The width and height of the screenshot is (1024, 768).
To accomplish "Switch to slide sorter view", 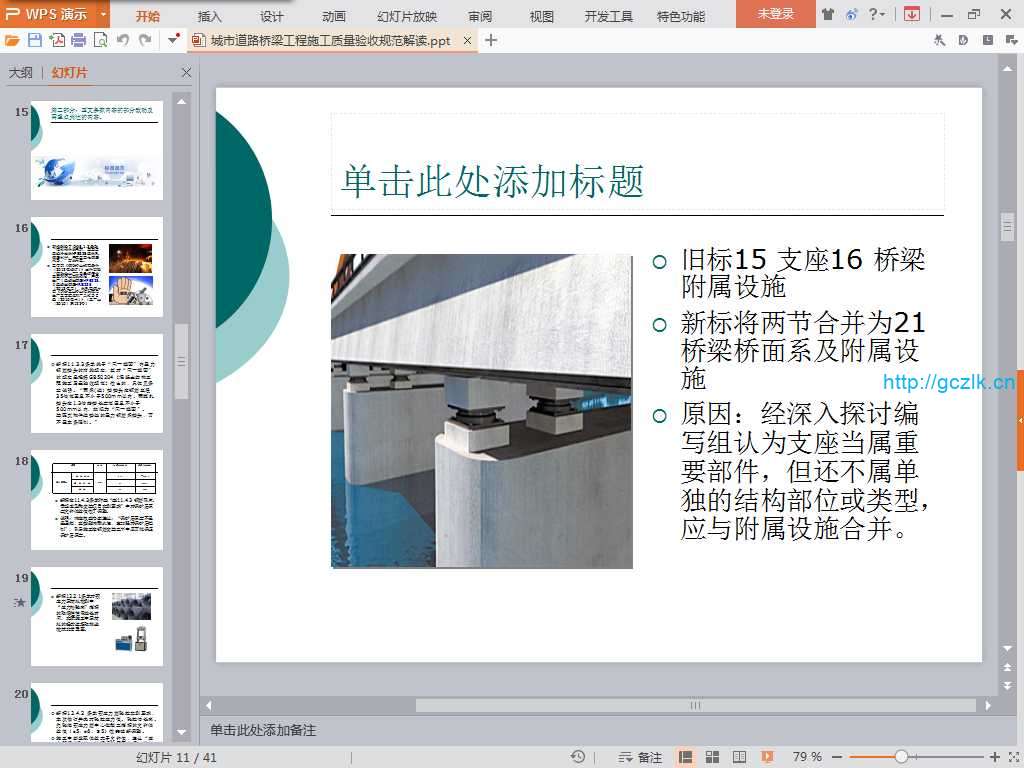I will click(713, 757).
